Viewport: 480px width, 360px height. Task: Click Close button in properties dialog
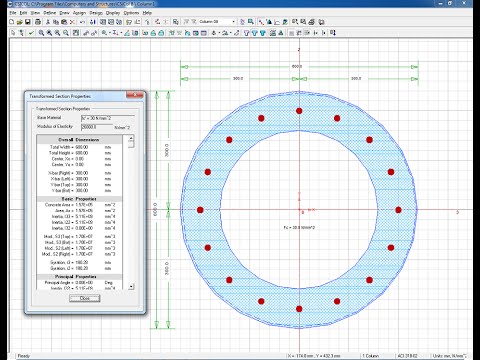click(x=85, y=298)
